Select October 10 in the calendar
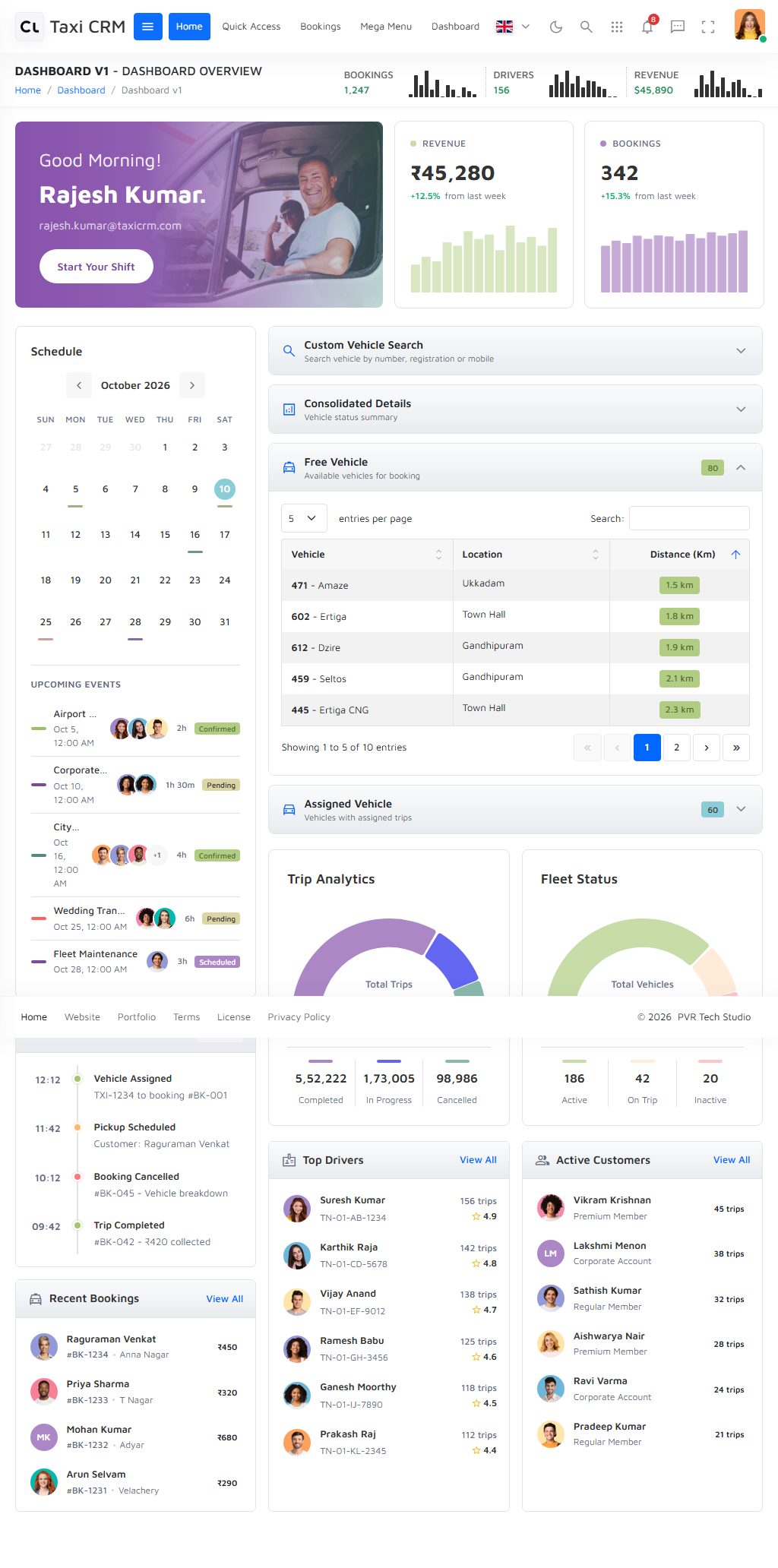This screenshot has height=1568, width=778. pyautogui.click(x=225, y=489)
